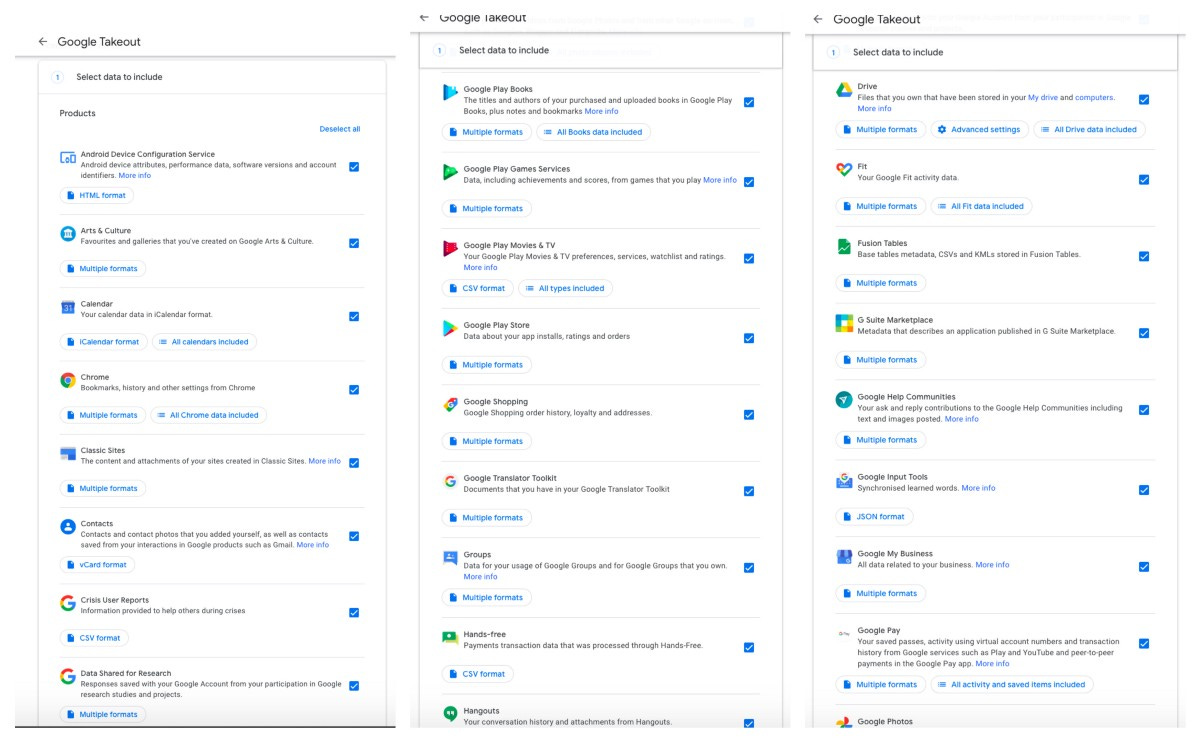Click the G Suite Marketplace icon

844,323
